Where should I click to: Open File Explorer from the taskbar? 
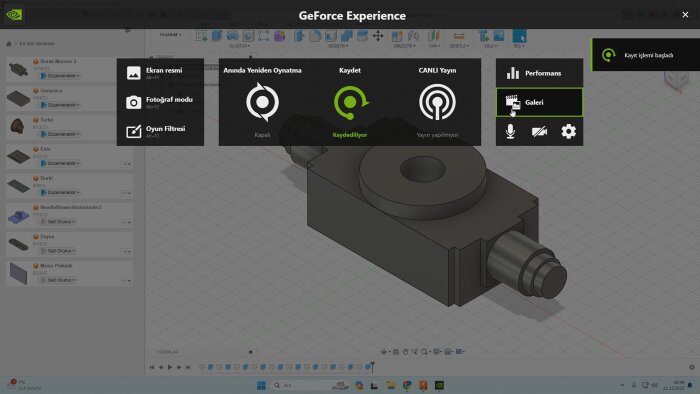[x=391, y=385]
